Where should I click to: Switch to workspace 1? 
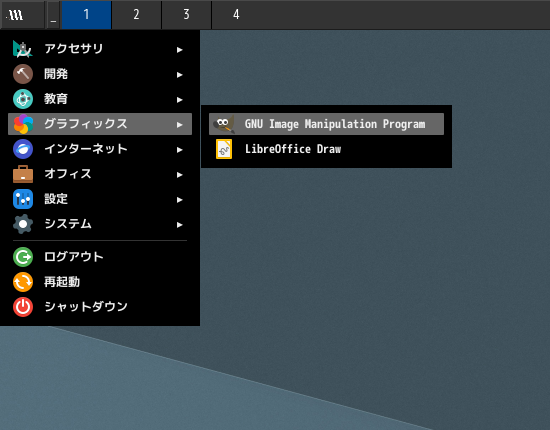87,15
